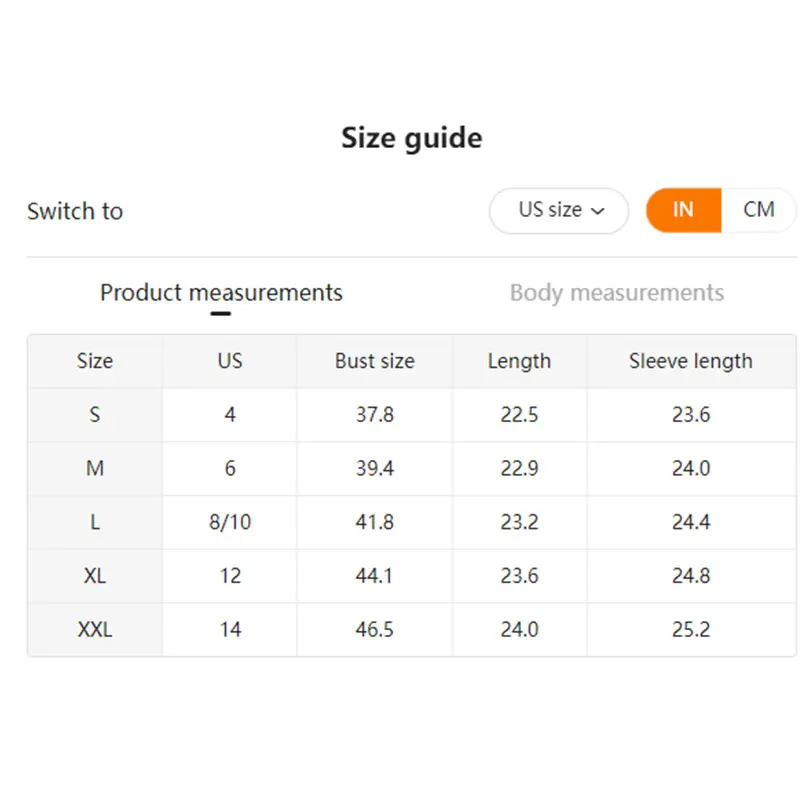This screenshot has width=800, height=800.
Task: Click the Size column header
Action: pyautogui.click(x=95, y=361)
